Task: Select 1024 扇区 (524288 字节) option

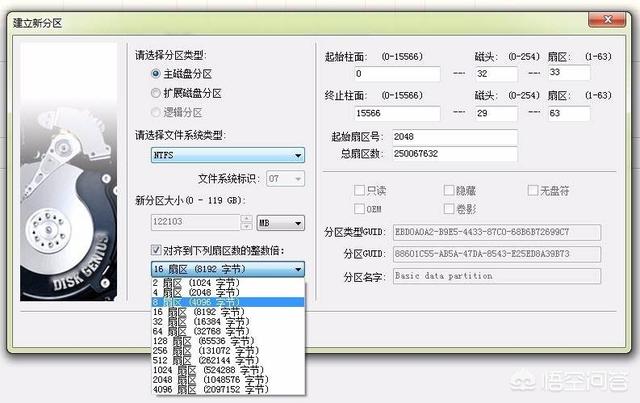Action: point(228,370)
